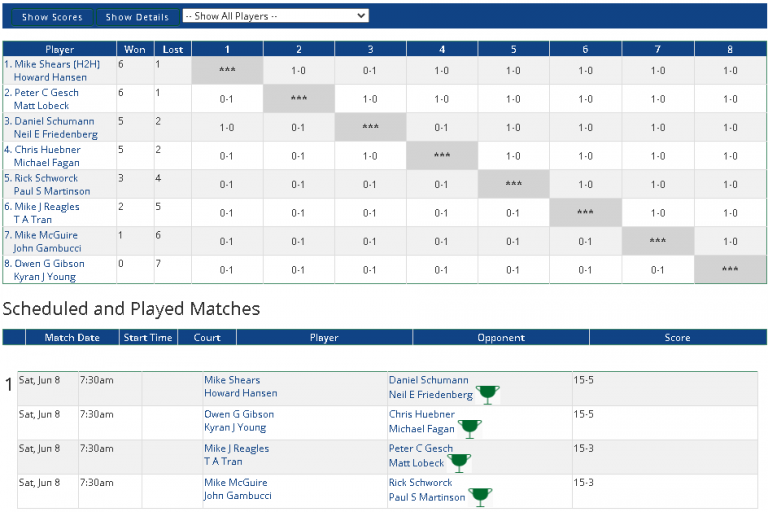Open Kyran J Young standings link
This screenshot has height=512, width=768.
click(x=45, y=277)
